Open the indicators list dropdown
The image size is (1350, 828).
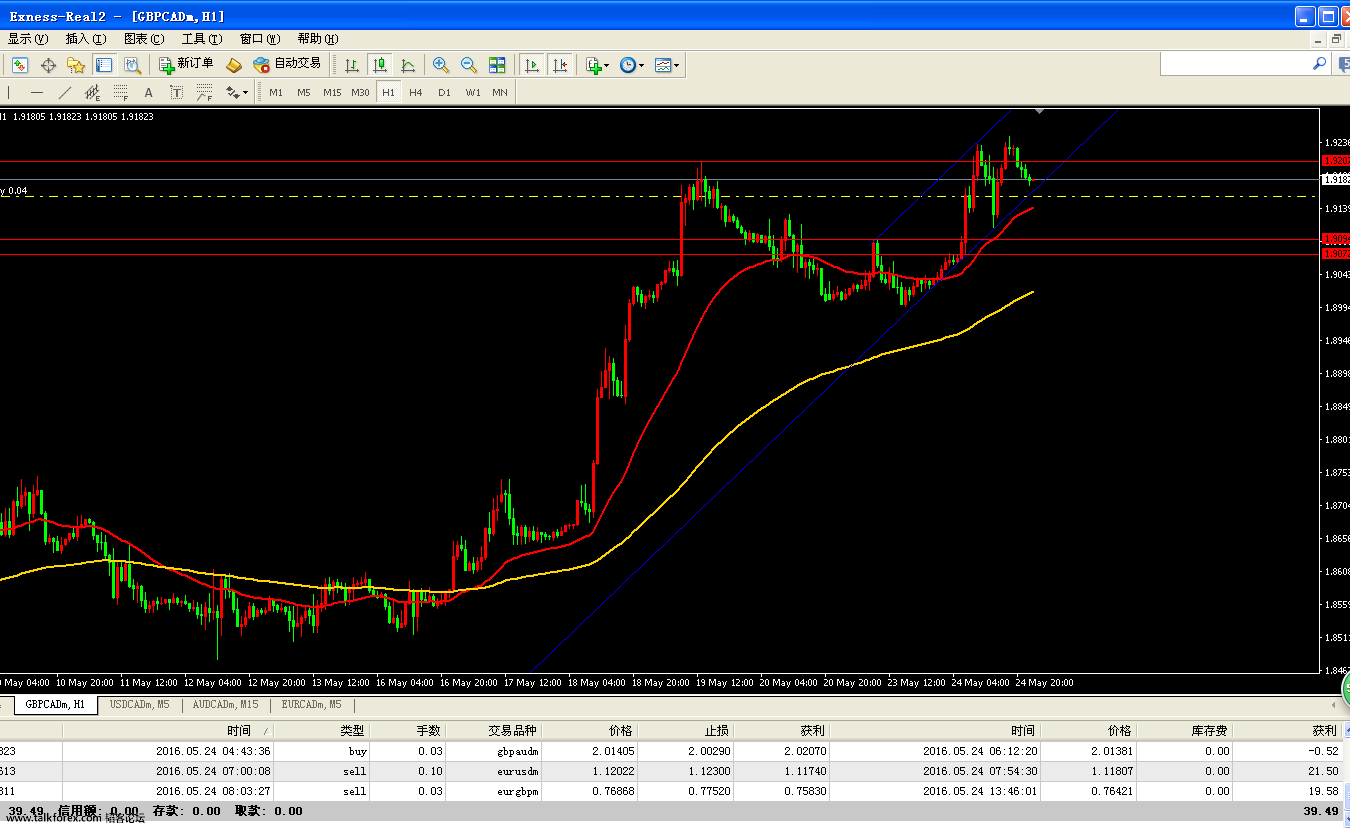[598, 65]
